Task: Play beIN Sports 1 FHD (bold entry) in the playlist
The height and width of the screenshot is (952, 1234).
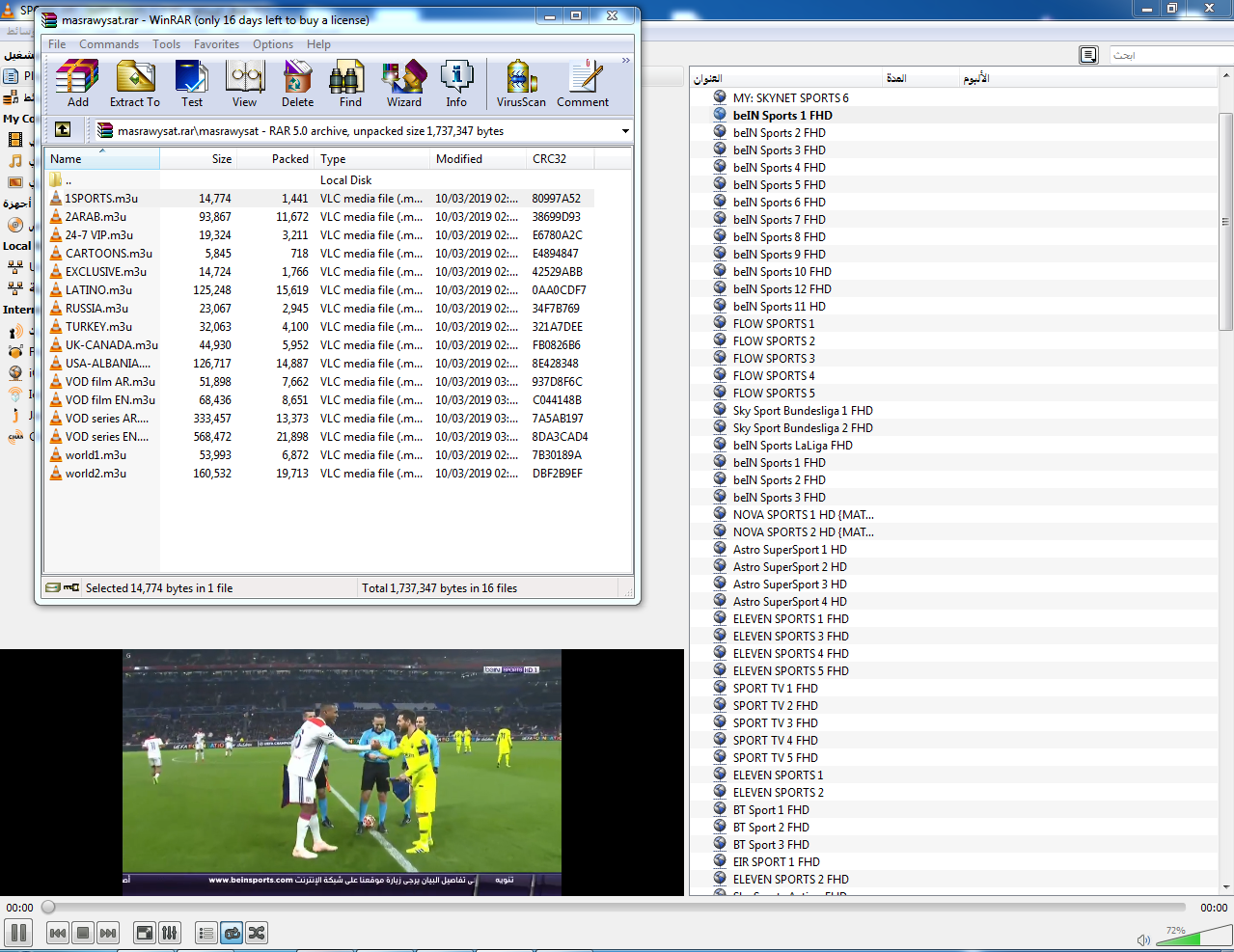Action: (x=782, y=116)
